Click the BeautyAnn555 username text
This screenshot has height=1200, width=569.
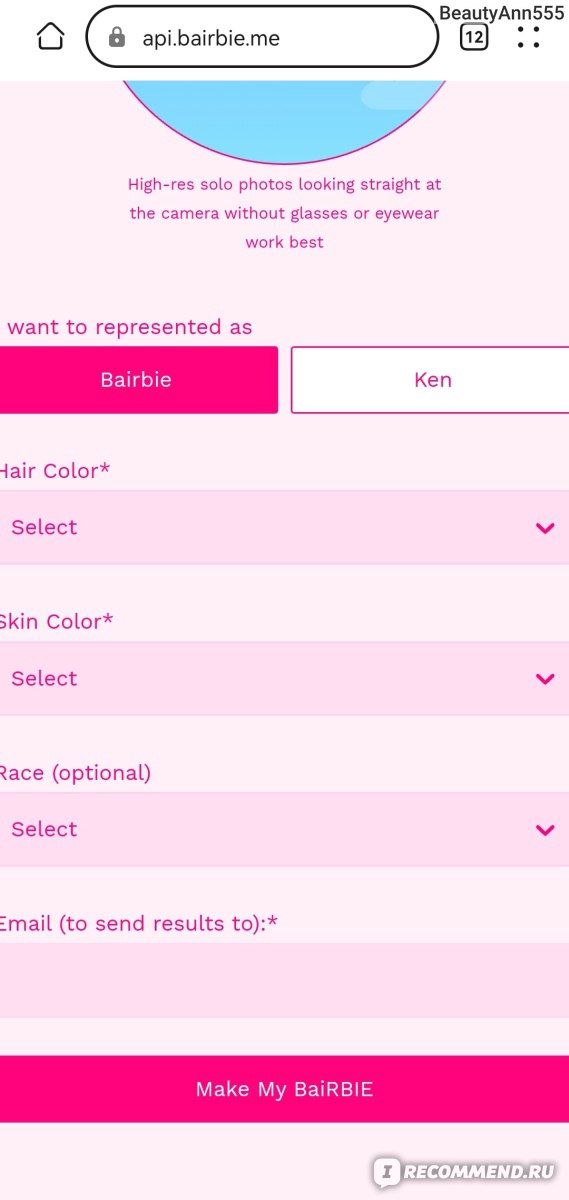(503, 12)
